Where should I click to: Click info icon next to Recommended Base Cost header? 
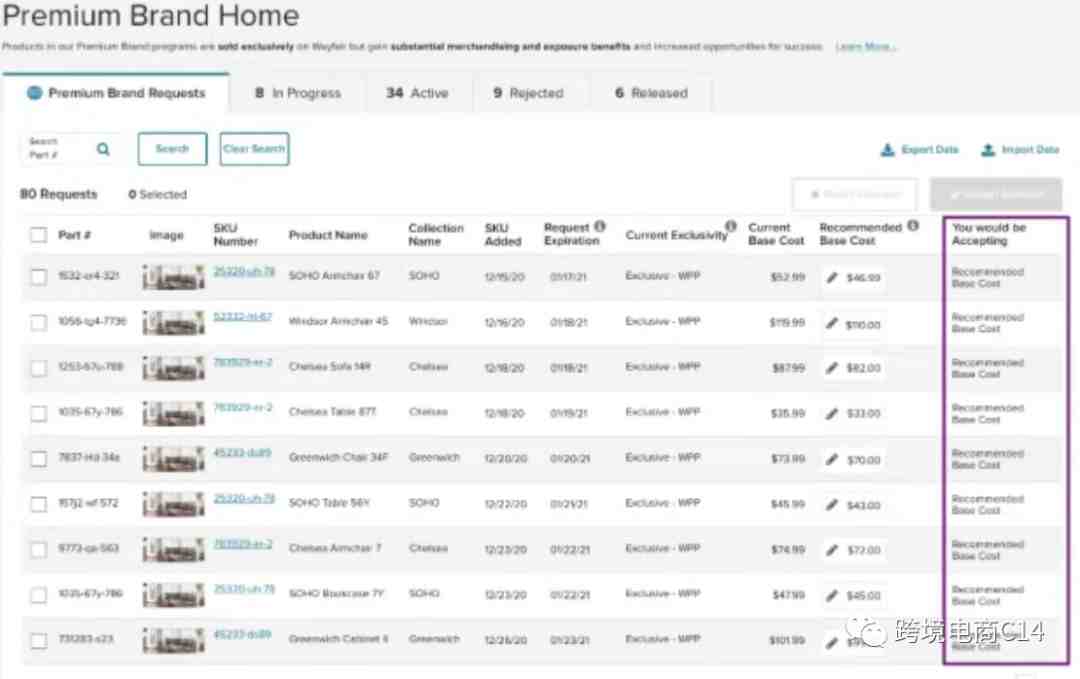click(913, 226)
